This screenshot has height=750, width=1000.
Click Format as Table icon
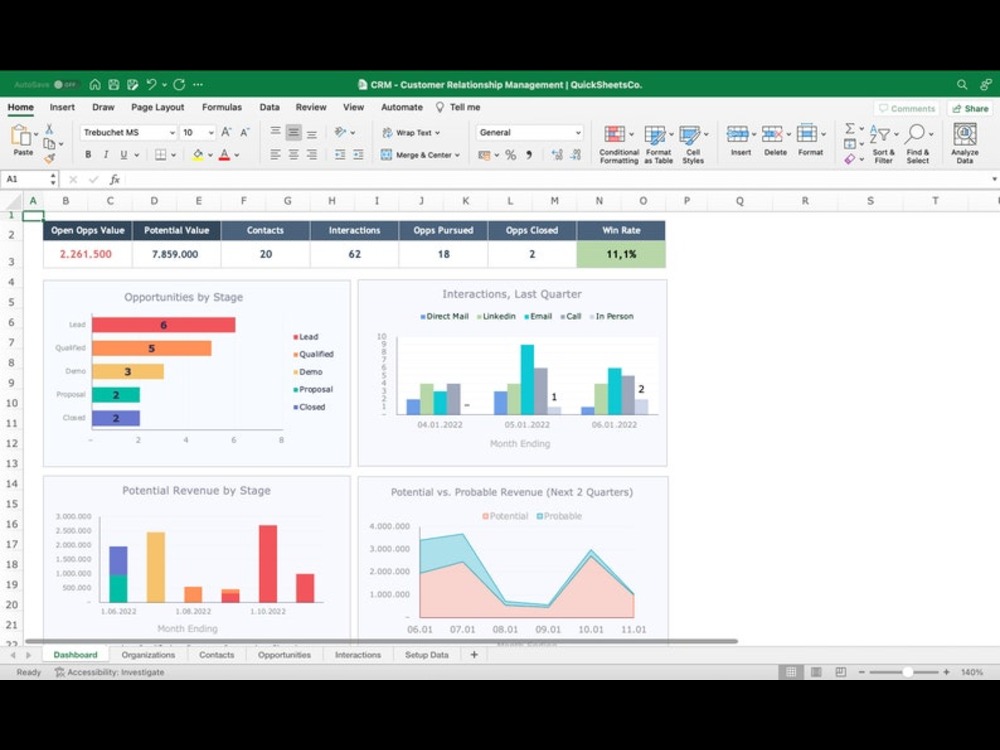coord(654,135)
